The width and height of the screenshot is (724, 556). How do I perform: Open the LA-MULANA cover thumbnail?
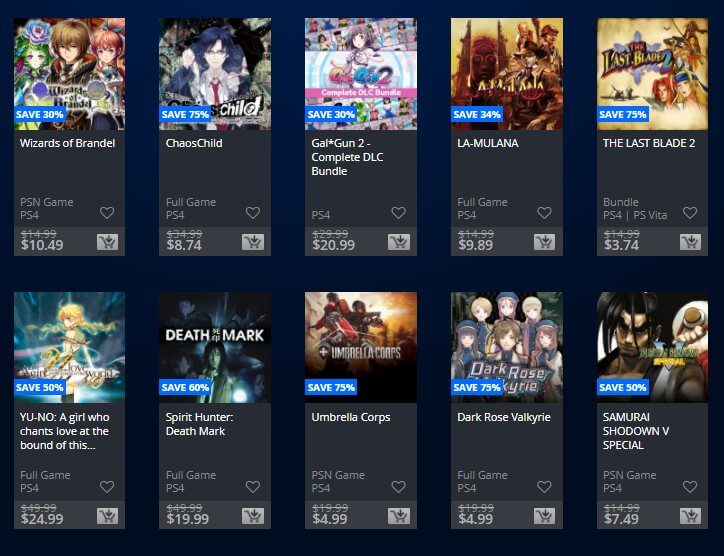coord(507,74)
